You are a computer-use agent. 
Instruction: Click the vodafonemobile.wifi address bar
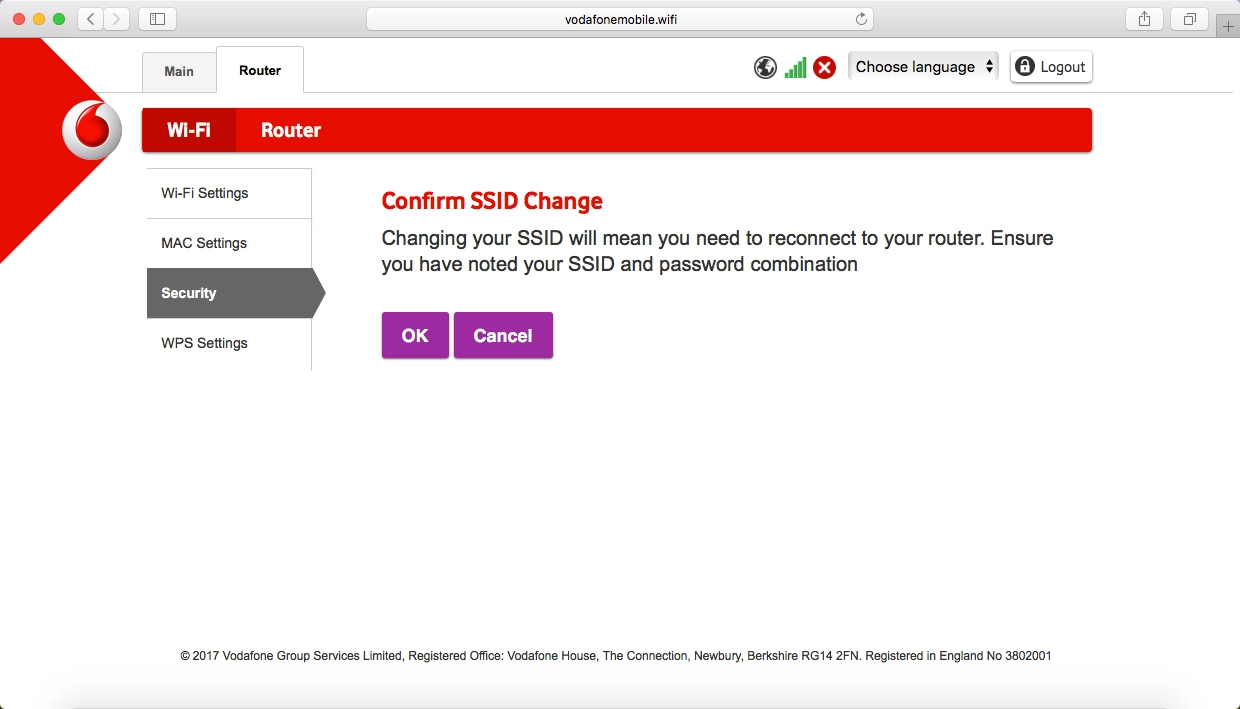(x=620, y=19)
